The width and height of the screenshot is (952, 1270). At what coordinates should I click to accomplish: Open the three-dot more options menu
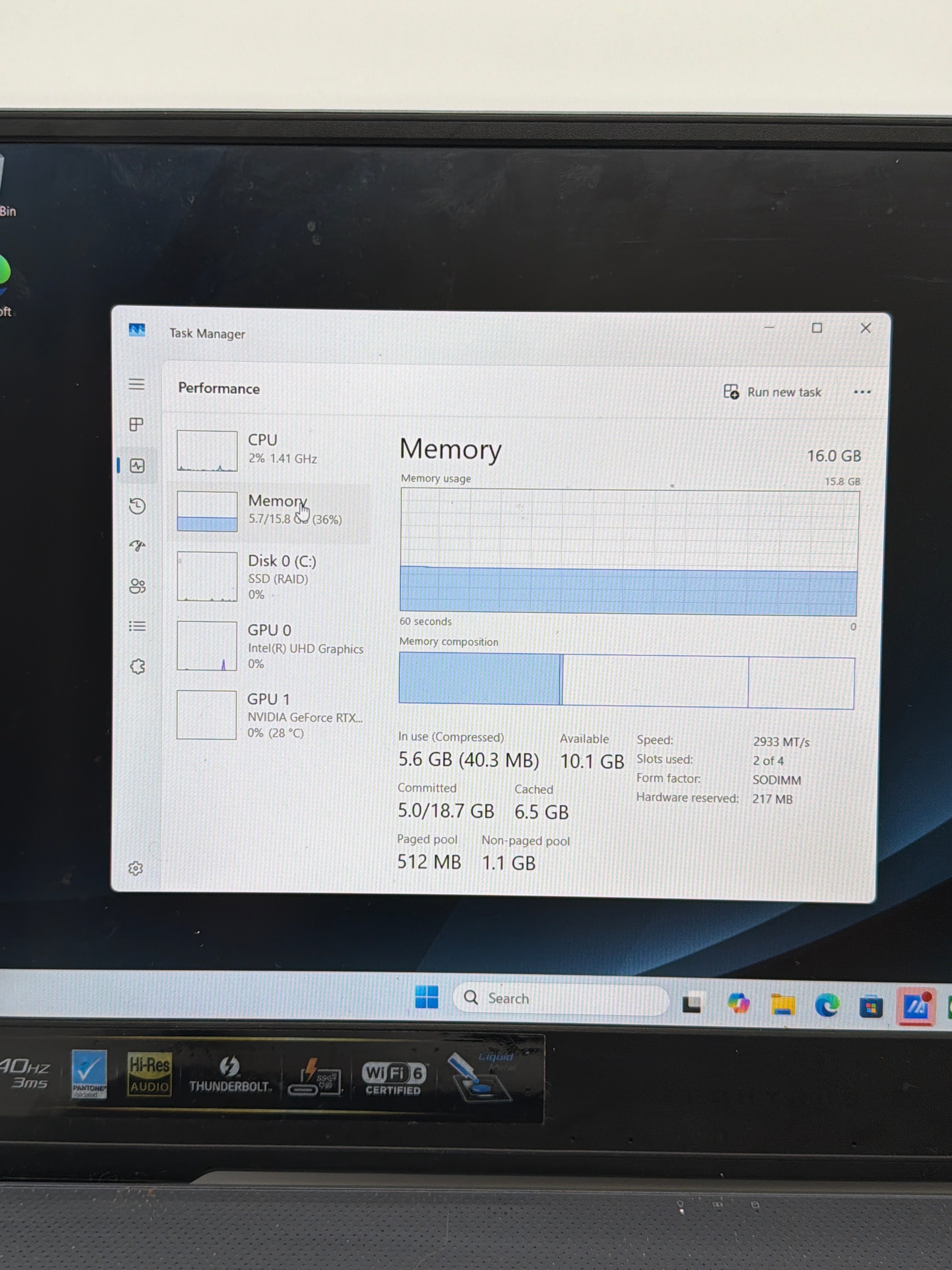[x=862, y=392]
